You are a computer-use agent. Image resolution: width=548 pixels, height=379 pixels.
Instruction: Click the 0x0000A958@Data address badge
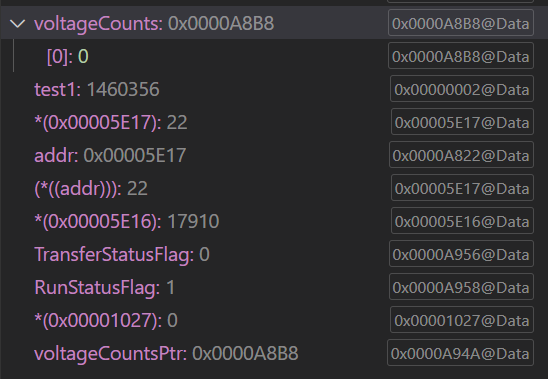coord(461,287)
